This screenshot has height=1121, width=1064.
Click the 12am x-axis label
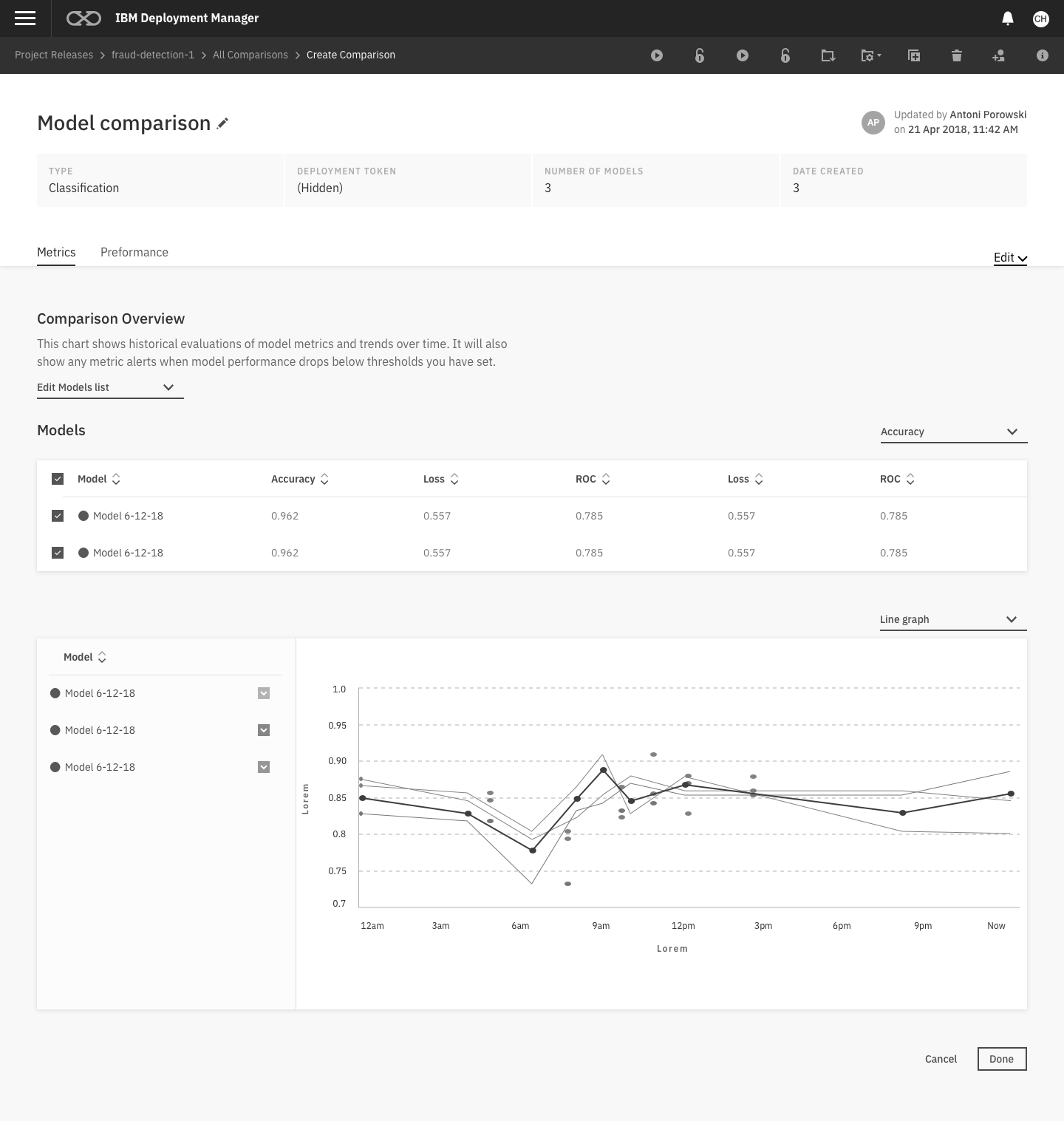(372, 926)
